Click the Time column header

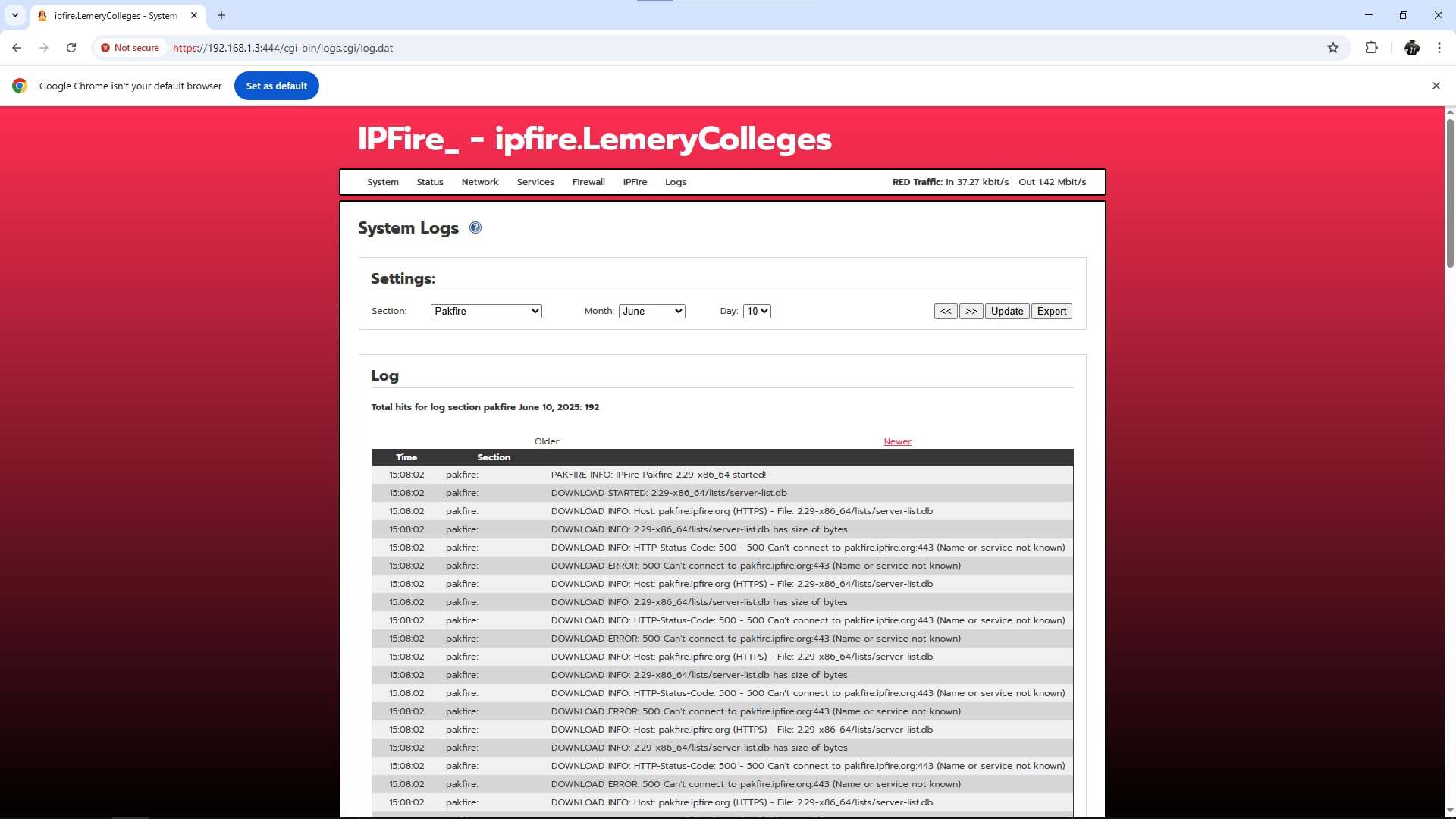[x=406, y=457]
